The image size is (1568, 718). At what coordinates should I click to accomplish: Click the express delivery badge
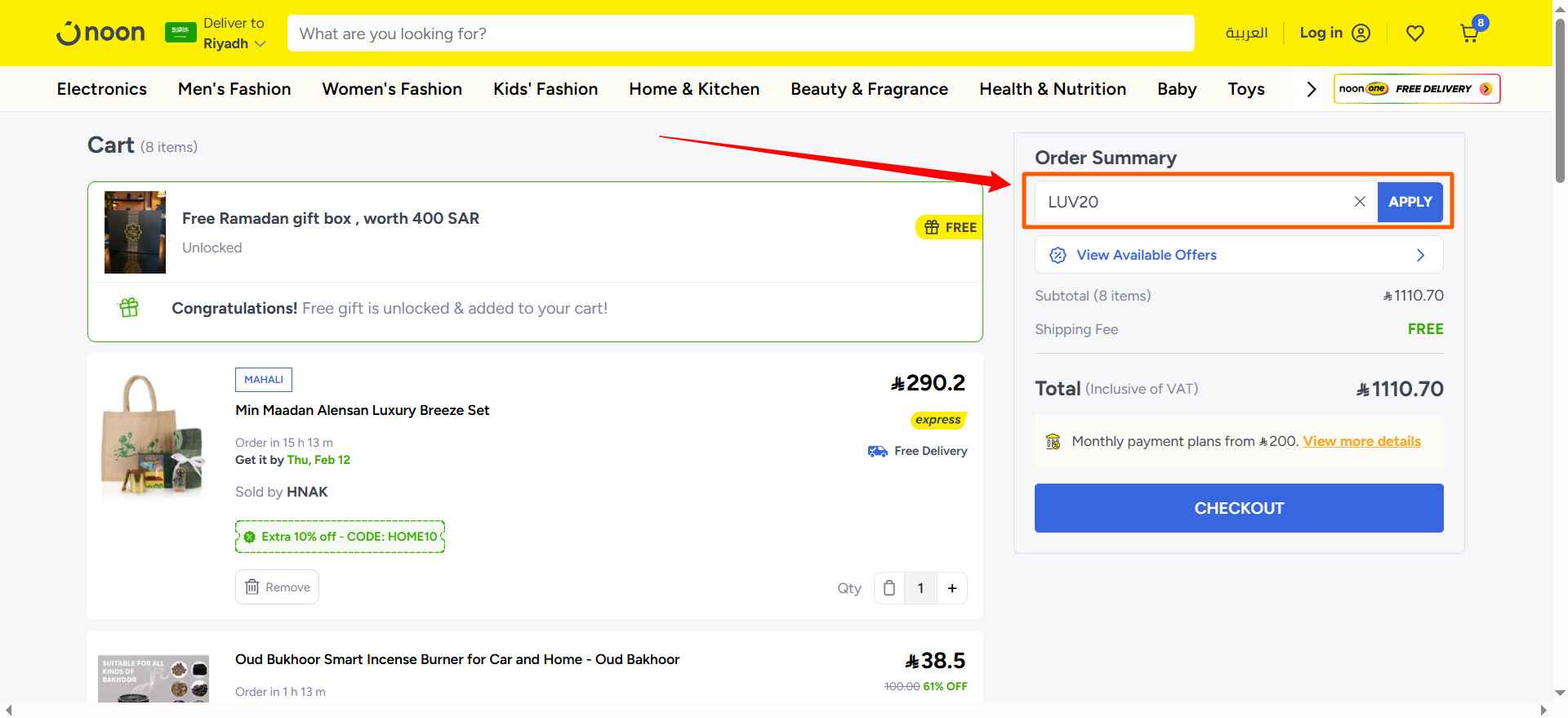pyautogui.click(x=938, y=420)
